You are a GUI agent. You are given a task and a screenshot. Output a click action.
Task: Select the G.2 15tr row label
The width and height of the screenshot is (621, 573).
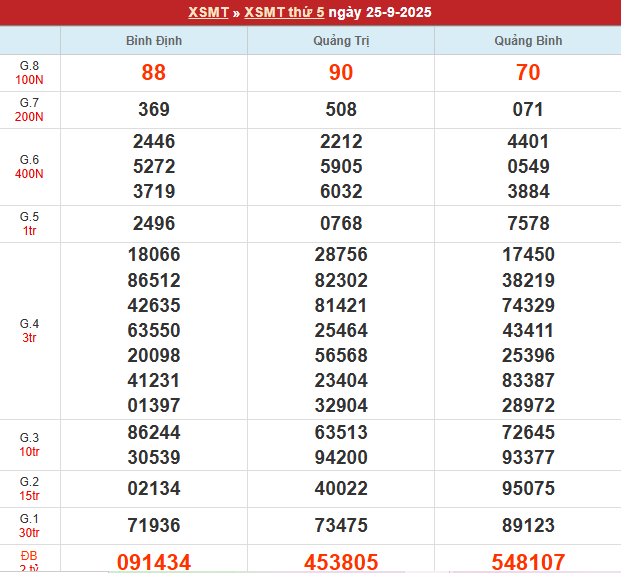(x=30, y=489)
